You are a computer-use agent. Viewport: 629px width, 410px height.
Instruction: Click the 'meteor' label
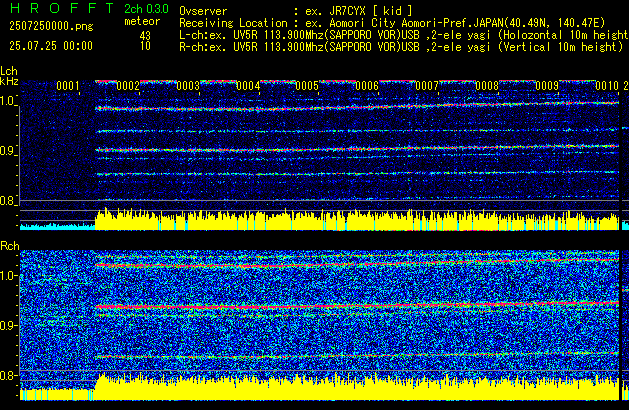[142, 21]
